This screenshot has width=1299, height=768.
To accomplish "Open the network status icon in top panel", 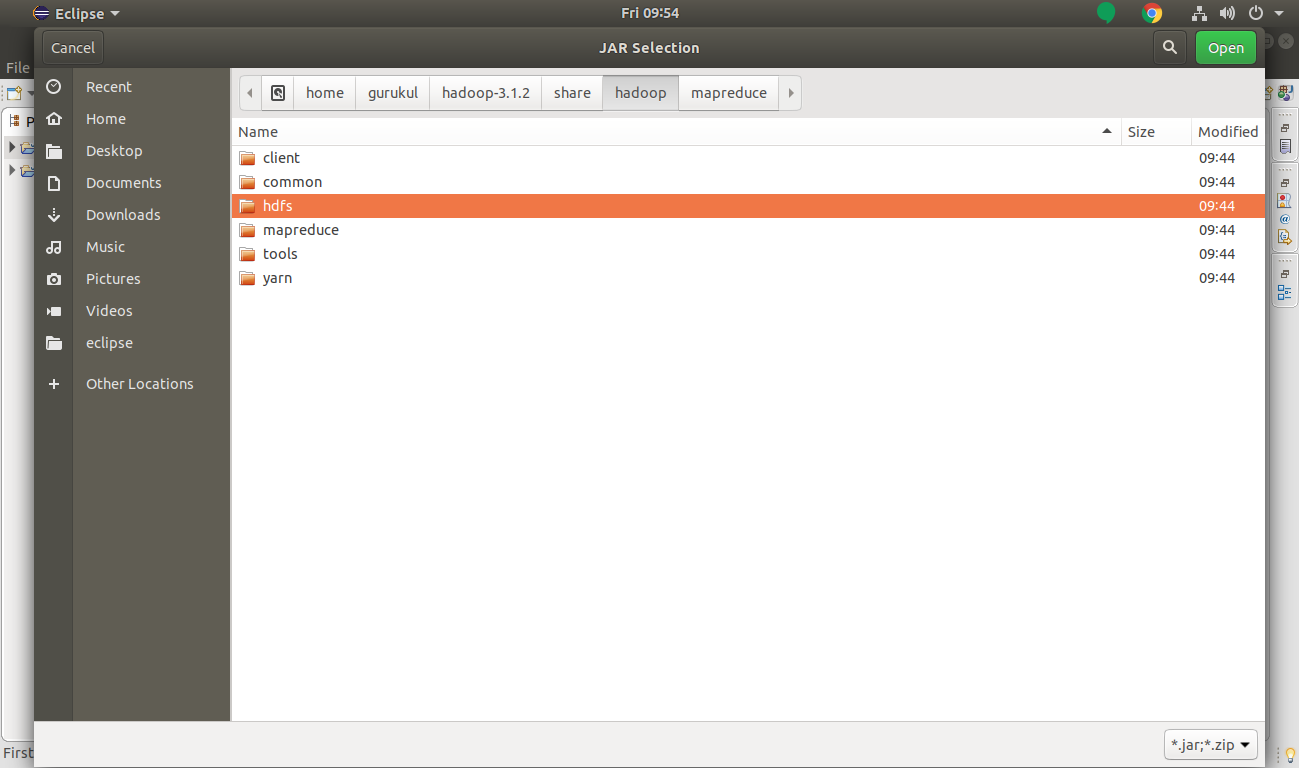I will pos(1200,14).
